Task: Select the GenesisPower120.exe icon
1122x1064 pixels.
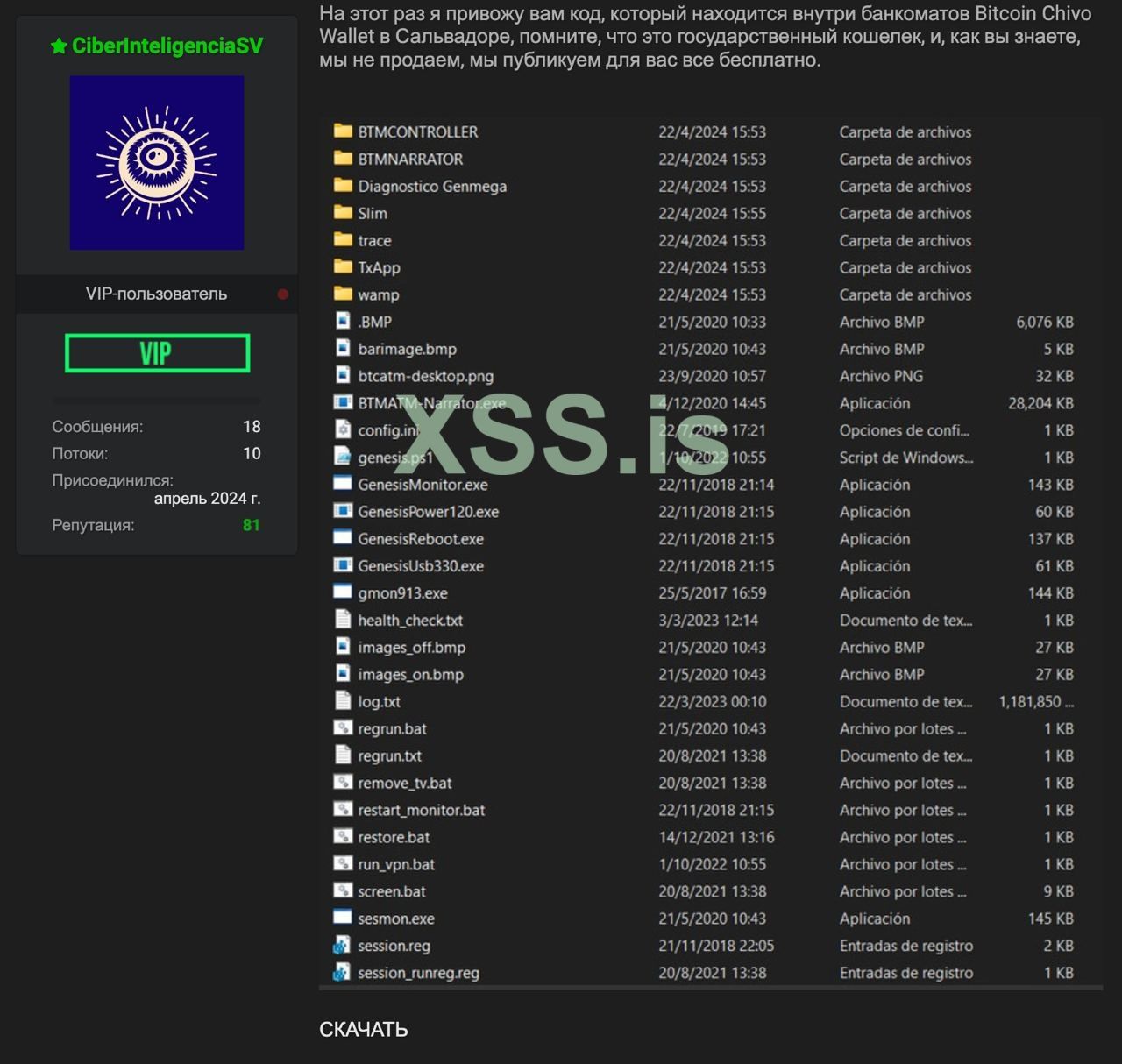Action: pos(343,512)
